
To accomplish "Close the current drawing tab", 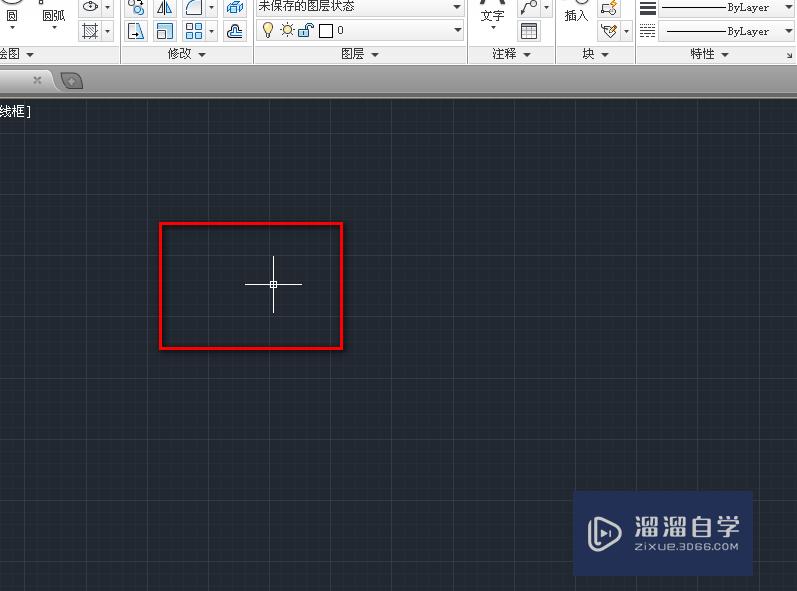I will coord(37,80).
